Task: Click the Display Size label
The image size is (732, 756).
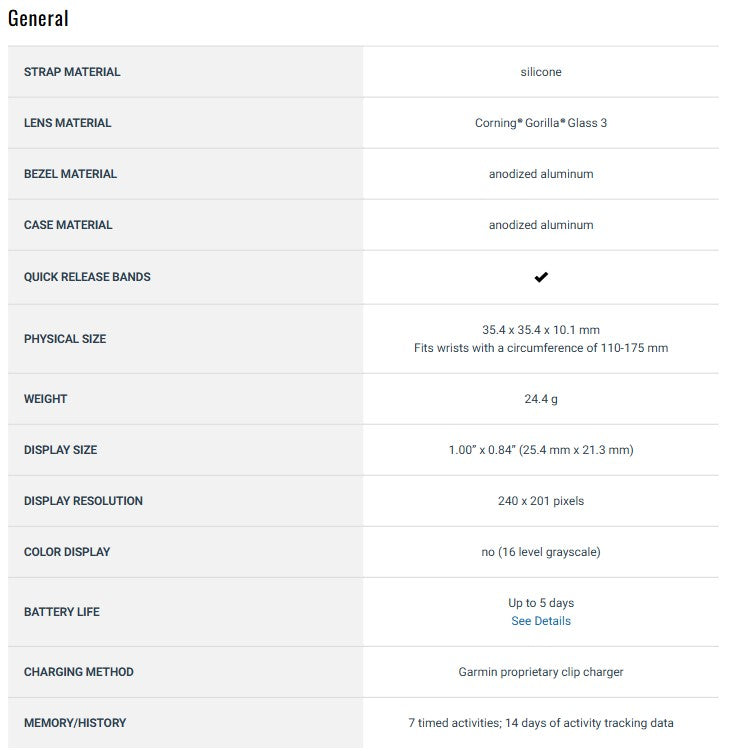Action: pyautogui.click(x=61, y=450)
